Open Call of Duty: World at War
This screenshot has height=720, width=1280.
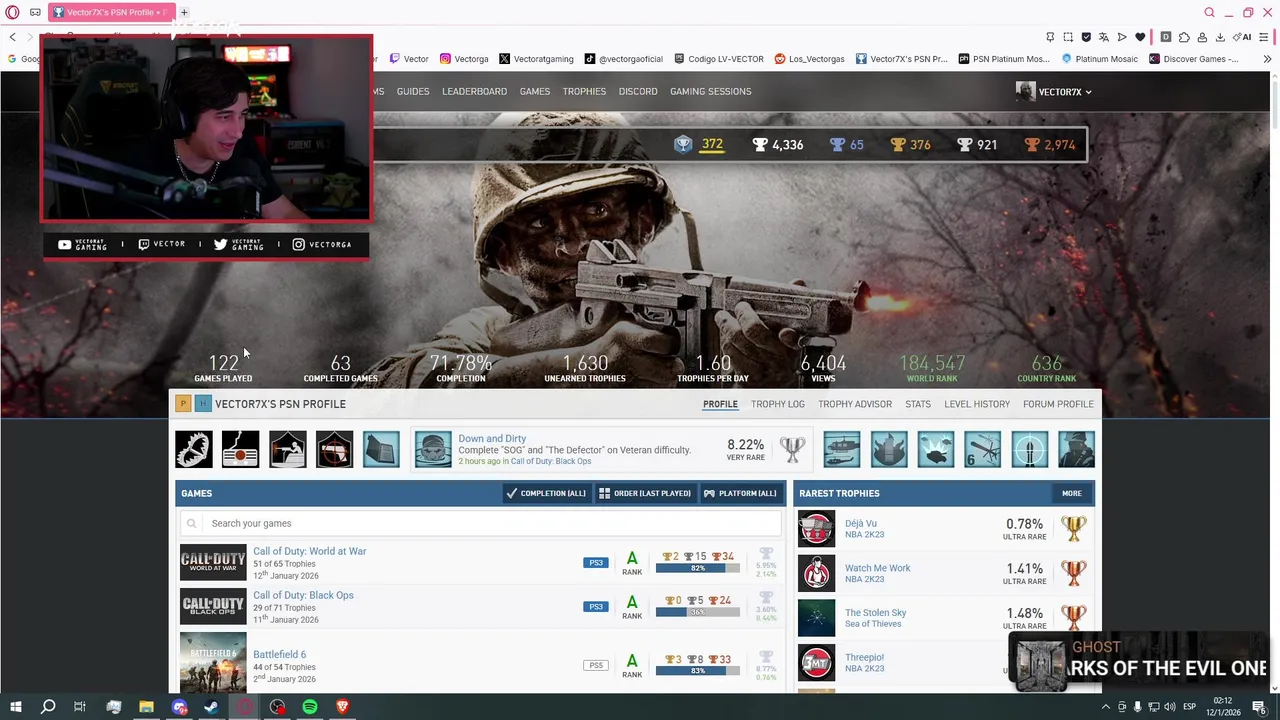pyautogui.click(x=309, y=551)
